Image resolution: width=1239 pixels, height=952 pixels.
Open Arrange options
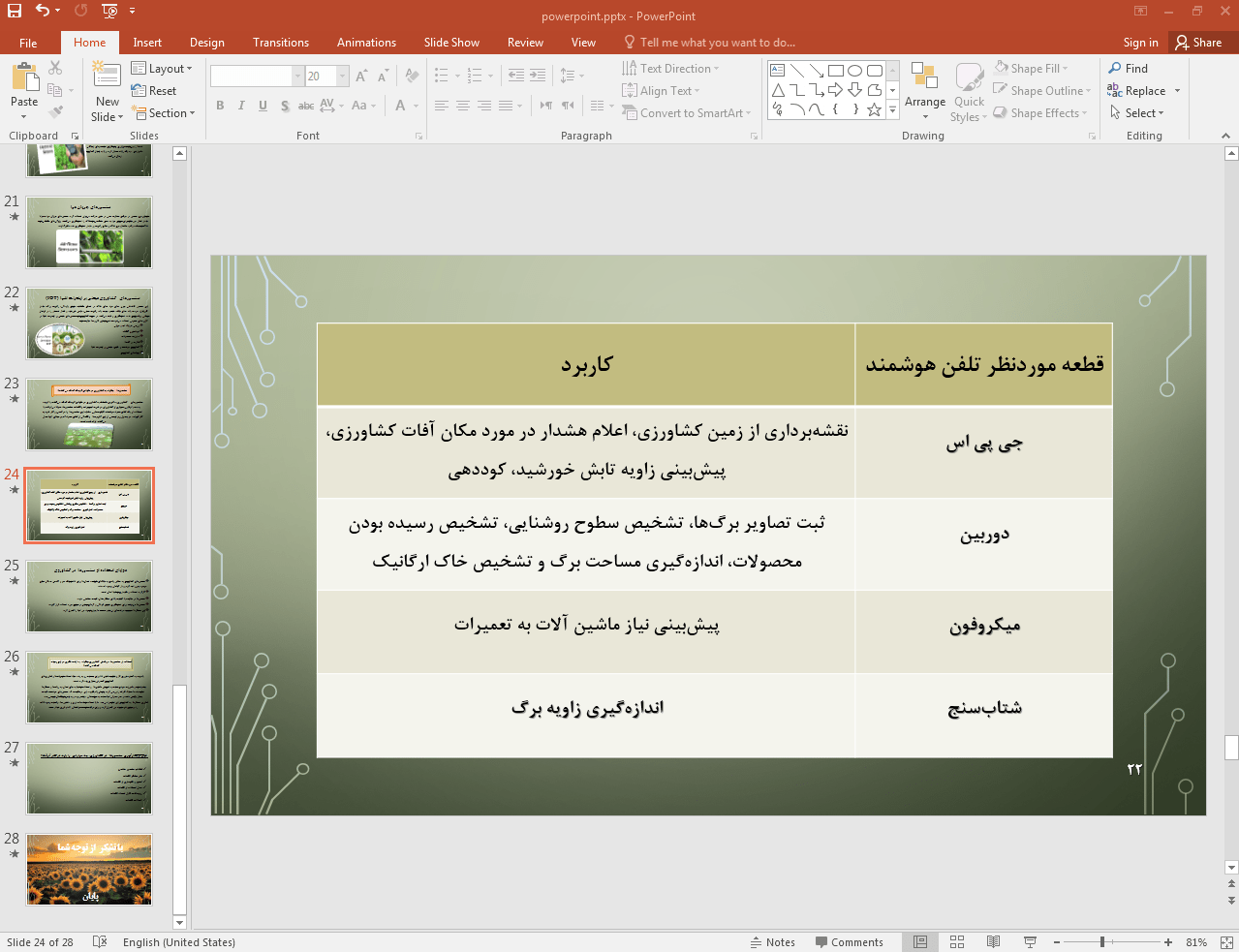pyautogui.click(x=925, y=93)
